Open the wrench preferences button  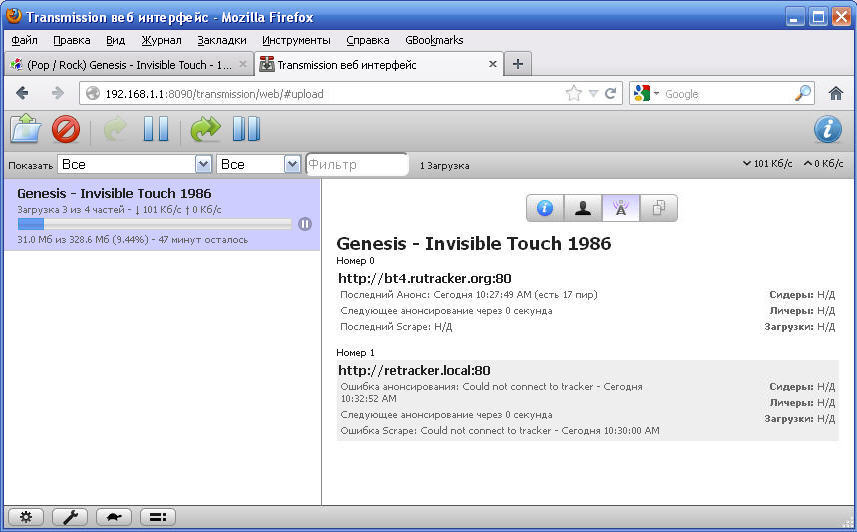point(70,517)
